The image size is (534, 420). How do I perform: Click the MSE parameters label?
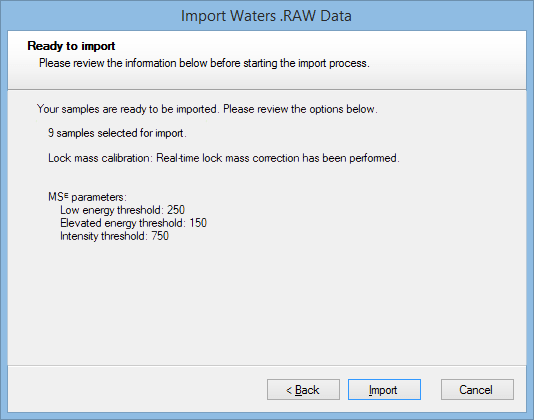(x=87, y=197)
